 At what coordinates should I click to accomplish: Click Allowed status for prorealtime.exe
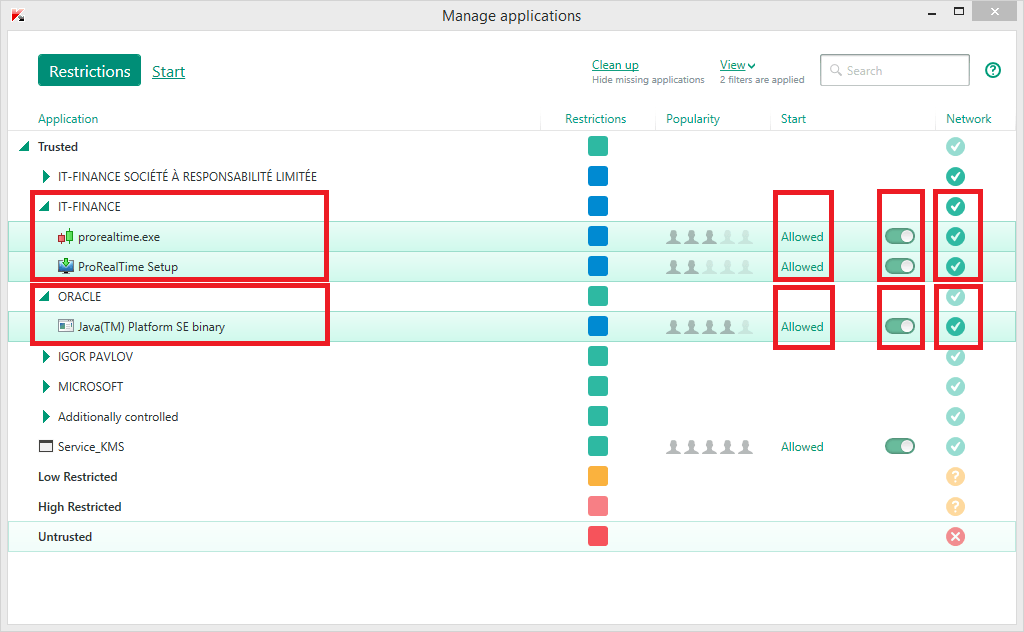pyautogui.click(x=802, y=237)
